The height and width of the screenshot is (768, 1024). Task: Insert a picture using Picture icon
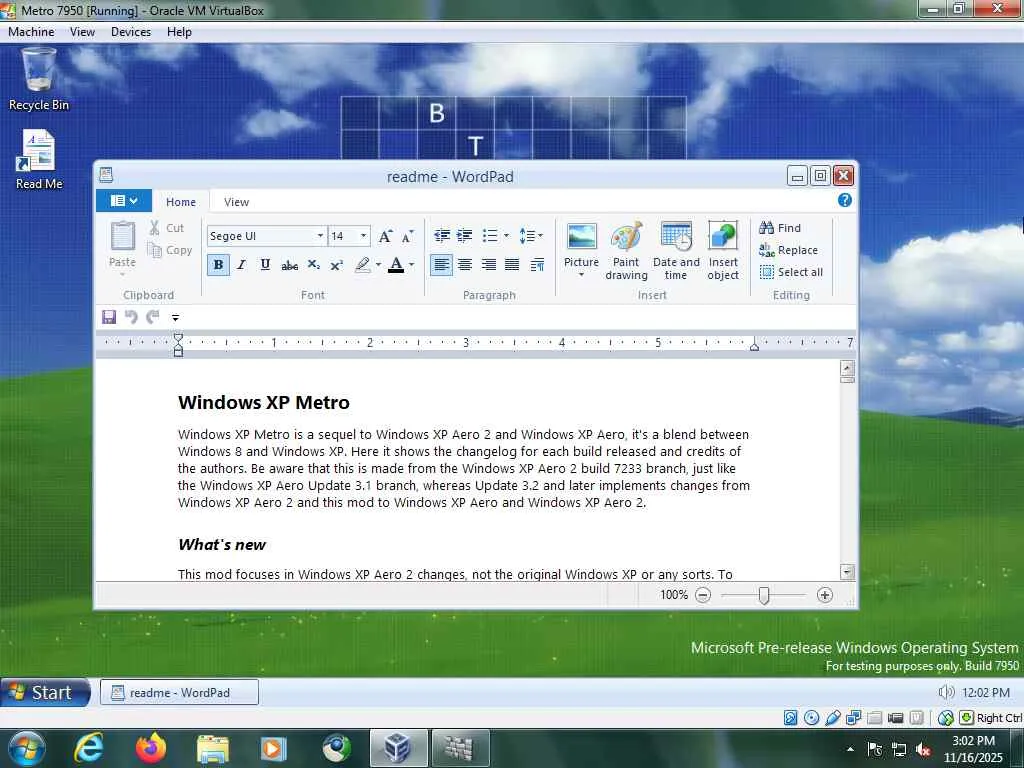coord(581,236)
